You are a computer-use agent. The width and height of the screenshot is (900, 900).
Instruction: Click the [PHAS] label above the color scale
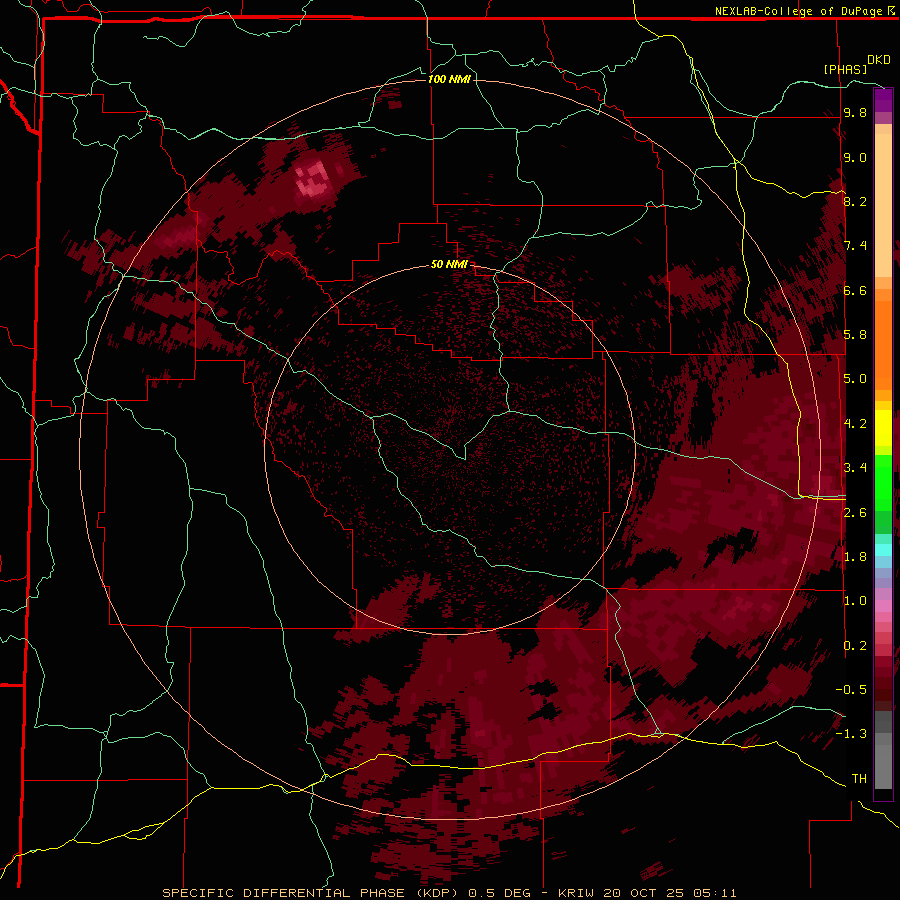[845, 69]
